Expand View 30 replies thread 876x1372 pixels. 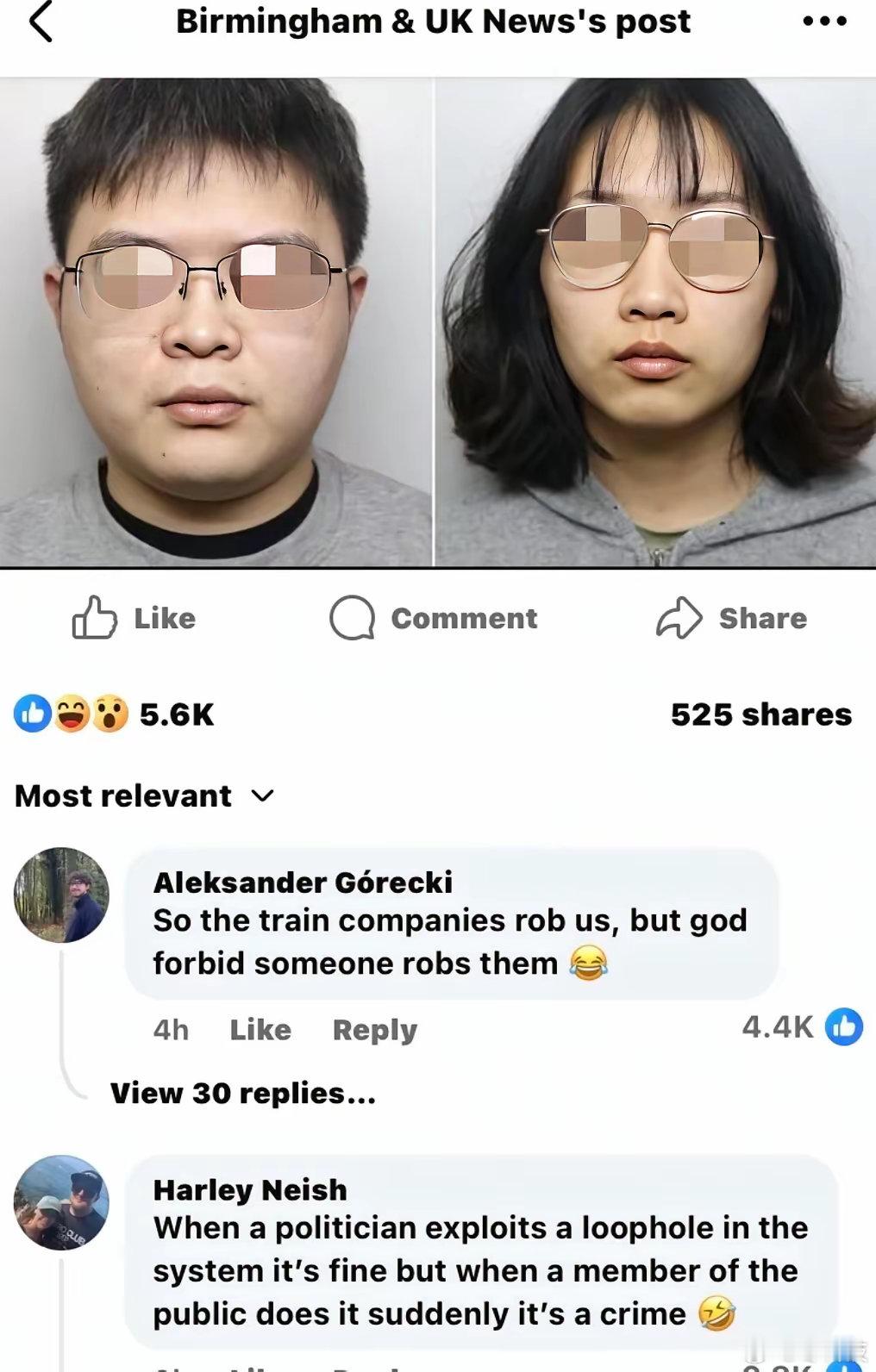[x=243, y=1093]
